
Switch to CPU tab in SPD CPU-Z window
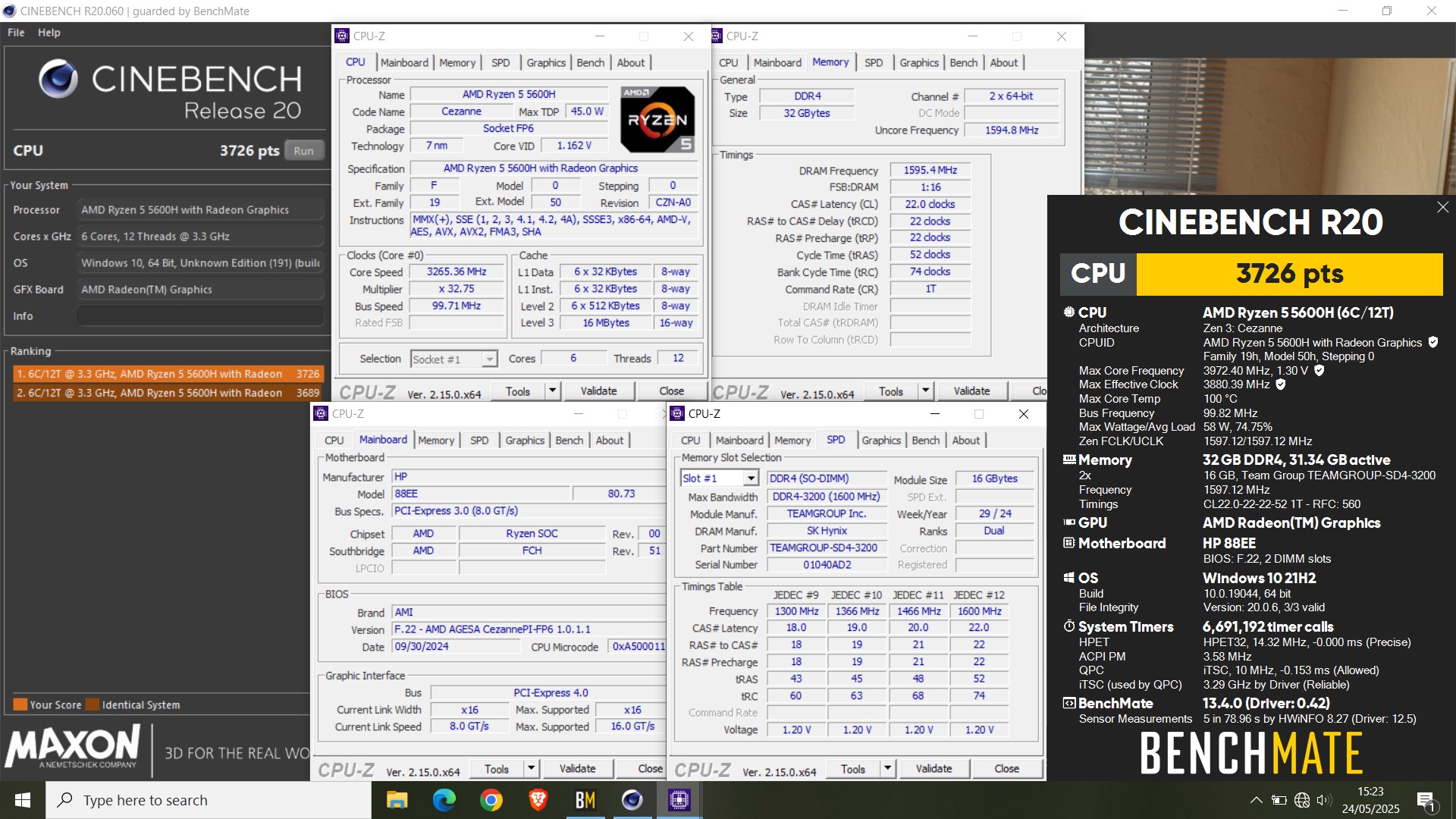coord(691,441)
